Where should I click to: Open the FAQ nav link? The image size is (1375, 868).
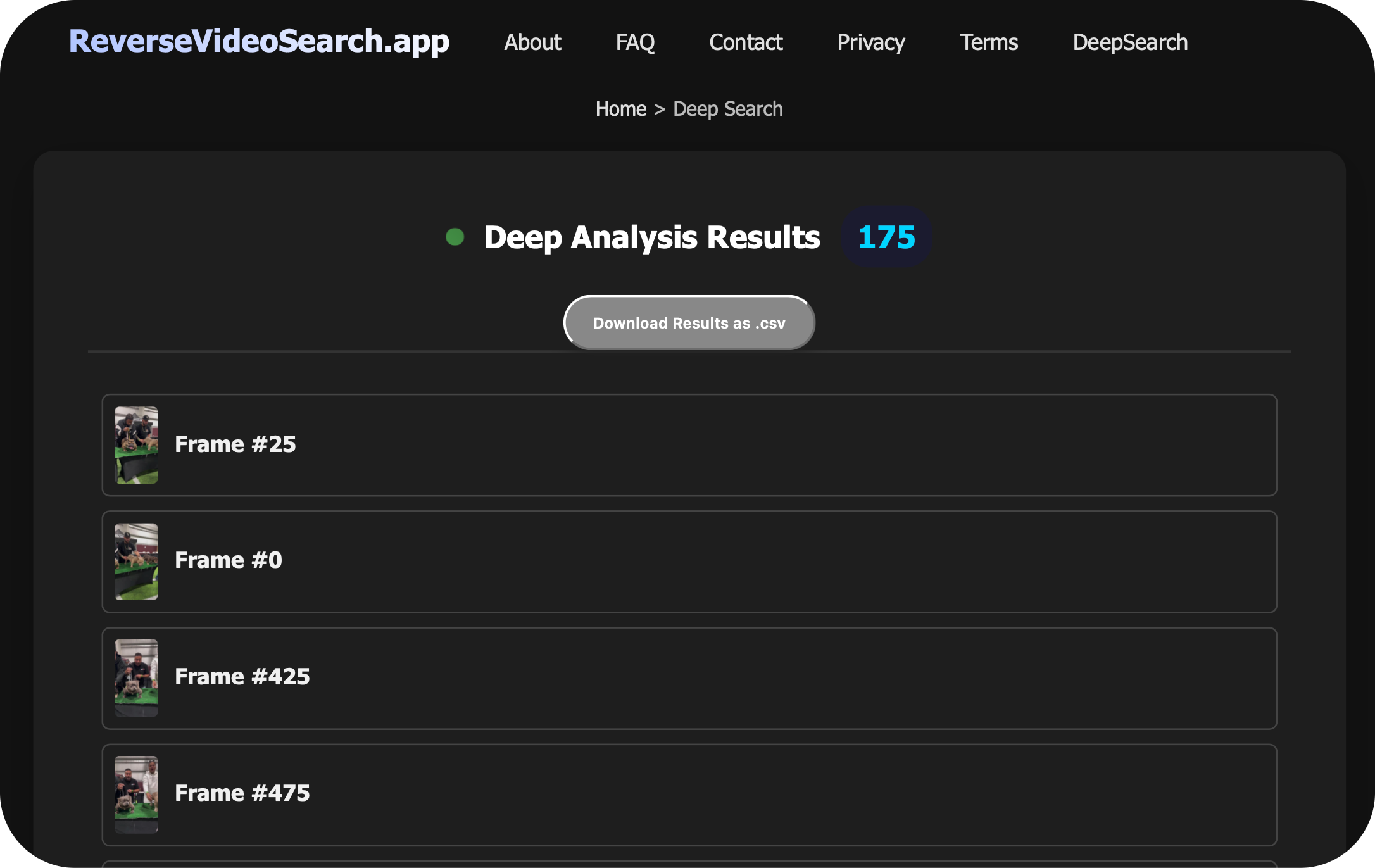(x=635, y=42)
